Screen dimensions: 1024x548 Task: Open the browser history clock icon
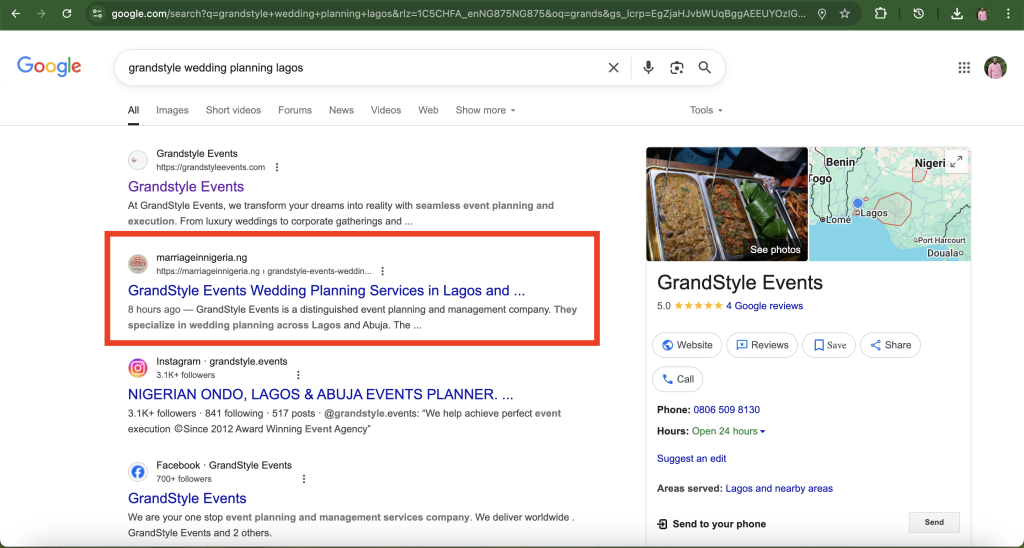[919, 14]
